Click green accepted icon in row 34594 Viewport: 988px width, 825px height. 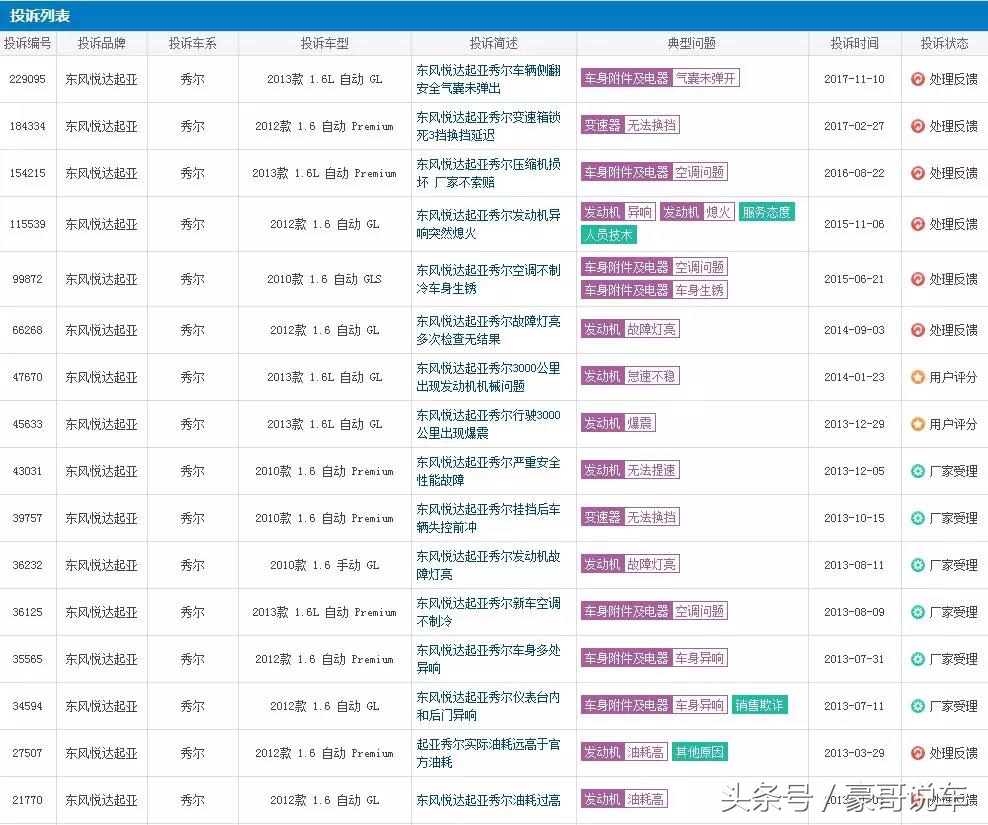pos(917,706)
